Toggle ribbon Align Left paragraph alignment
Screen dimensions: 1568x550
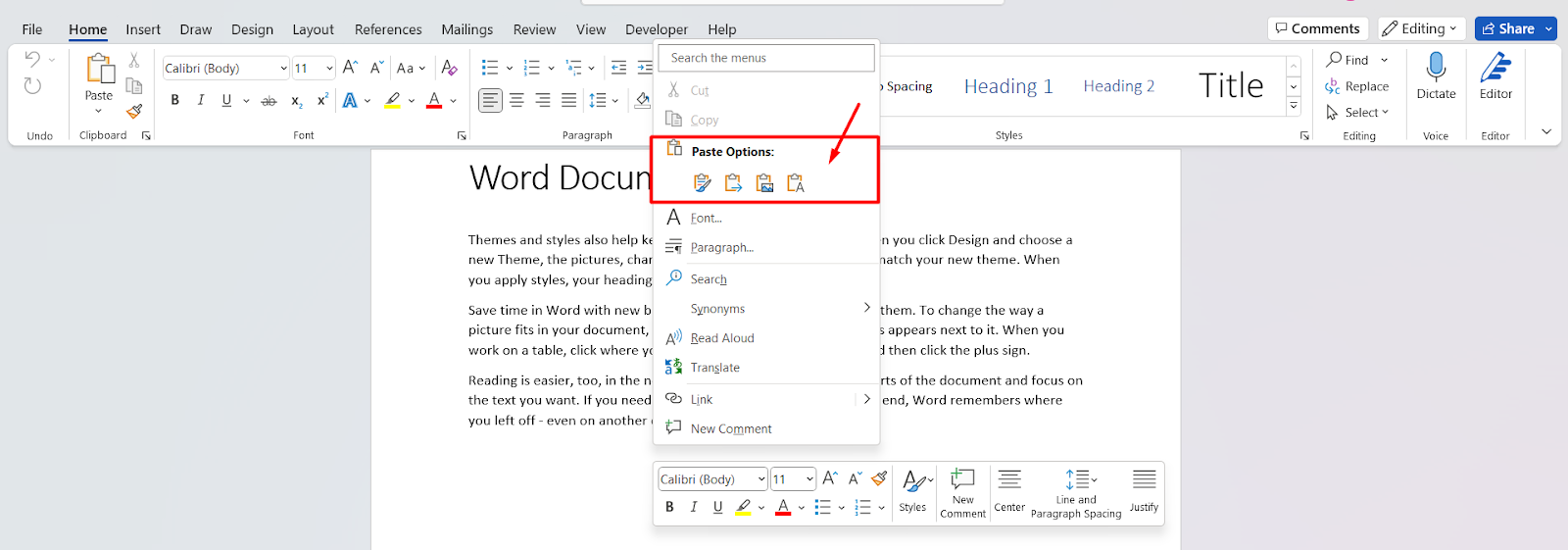pos(490,100)
